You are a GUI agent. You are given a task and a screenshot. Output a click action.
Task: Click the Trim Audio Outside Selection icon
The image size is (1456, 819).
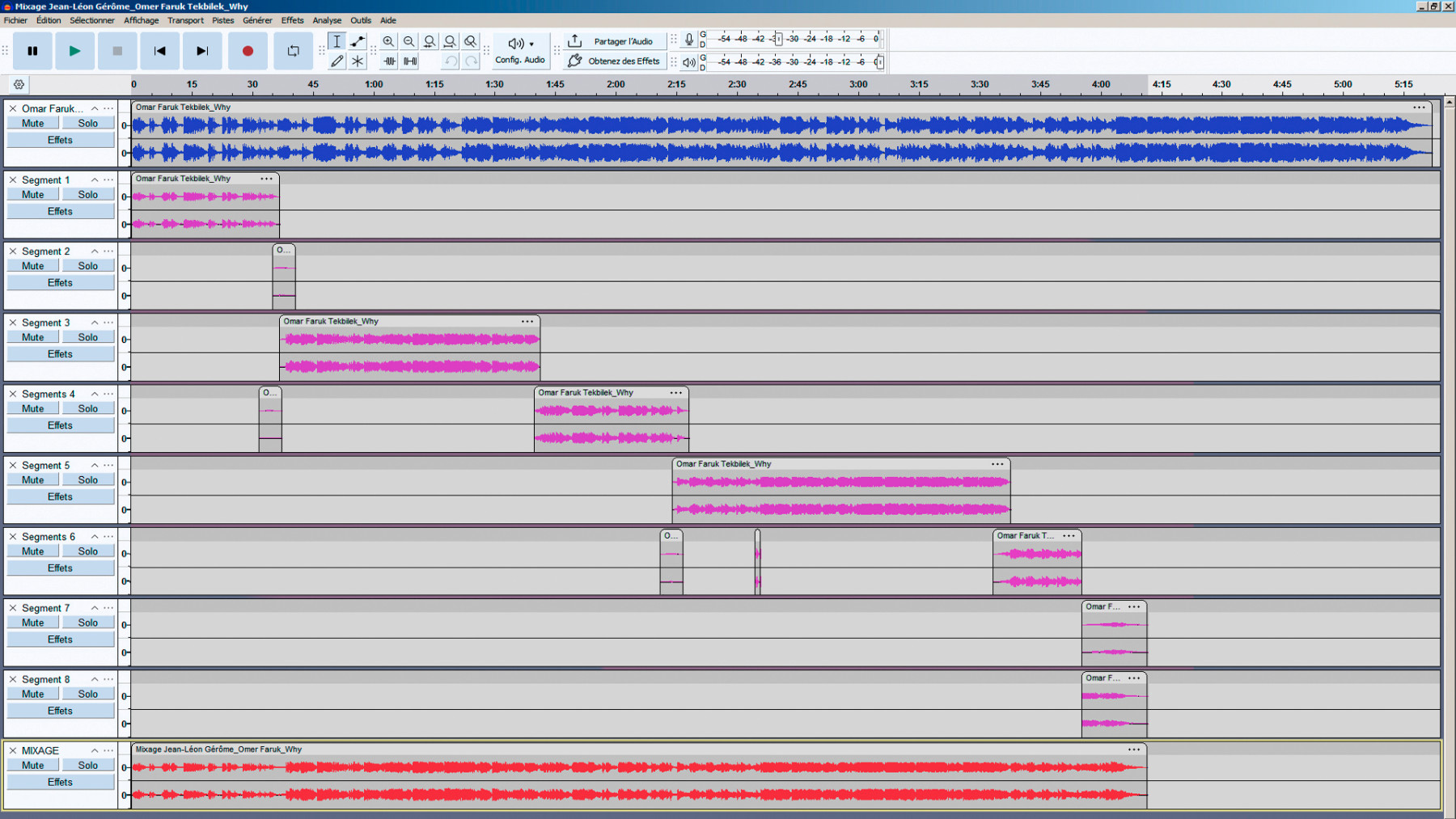(389, 61)
